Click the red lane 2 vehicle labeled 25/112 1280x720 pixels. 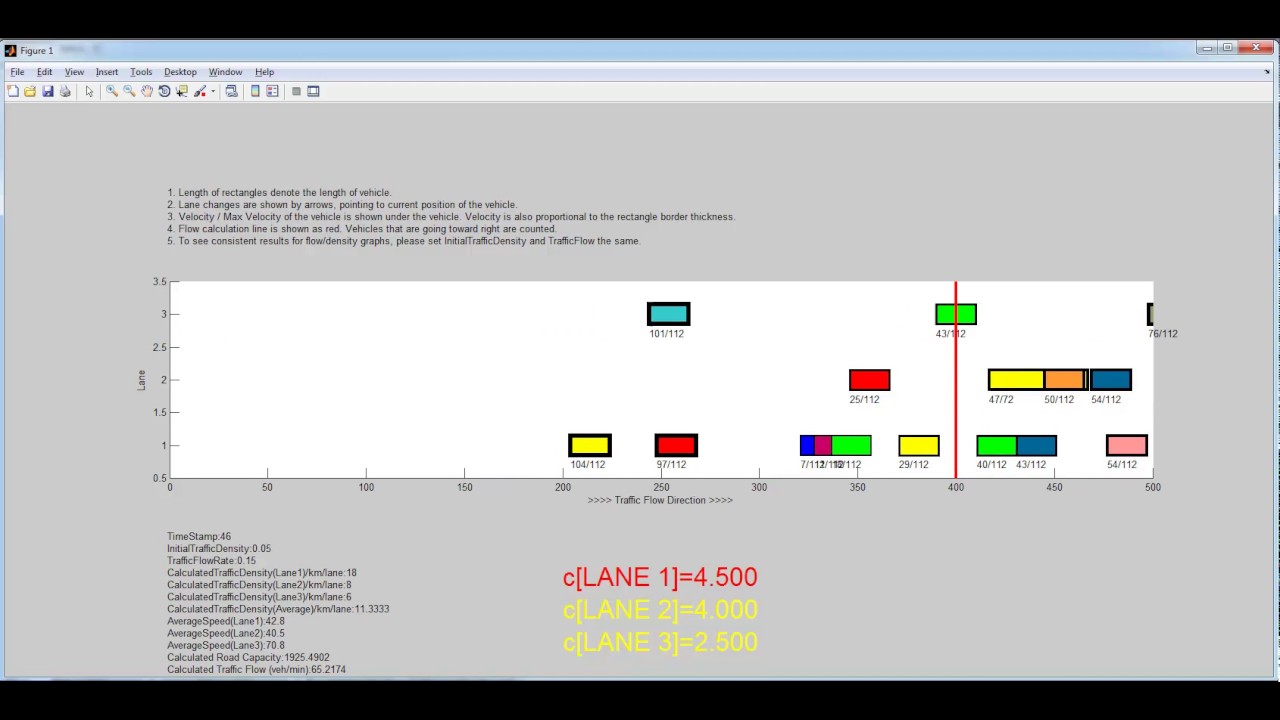point(869,380)
